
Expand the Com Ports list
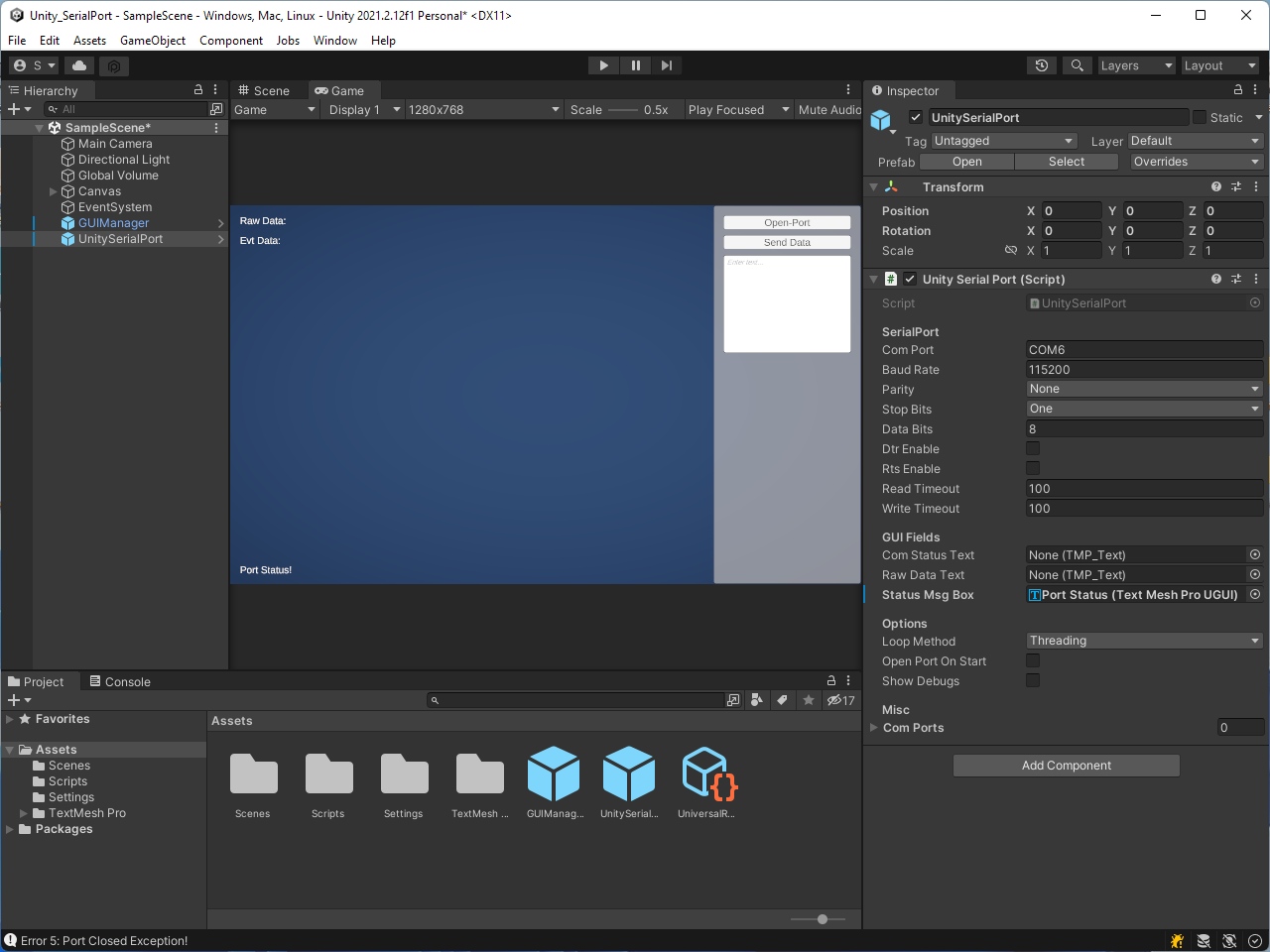click(874, 728)
